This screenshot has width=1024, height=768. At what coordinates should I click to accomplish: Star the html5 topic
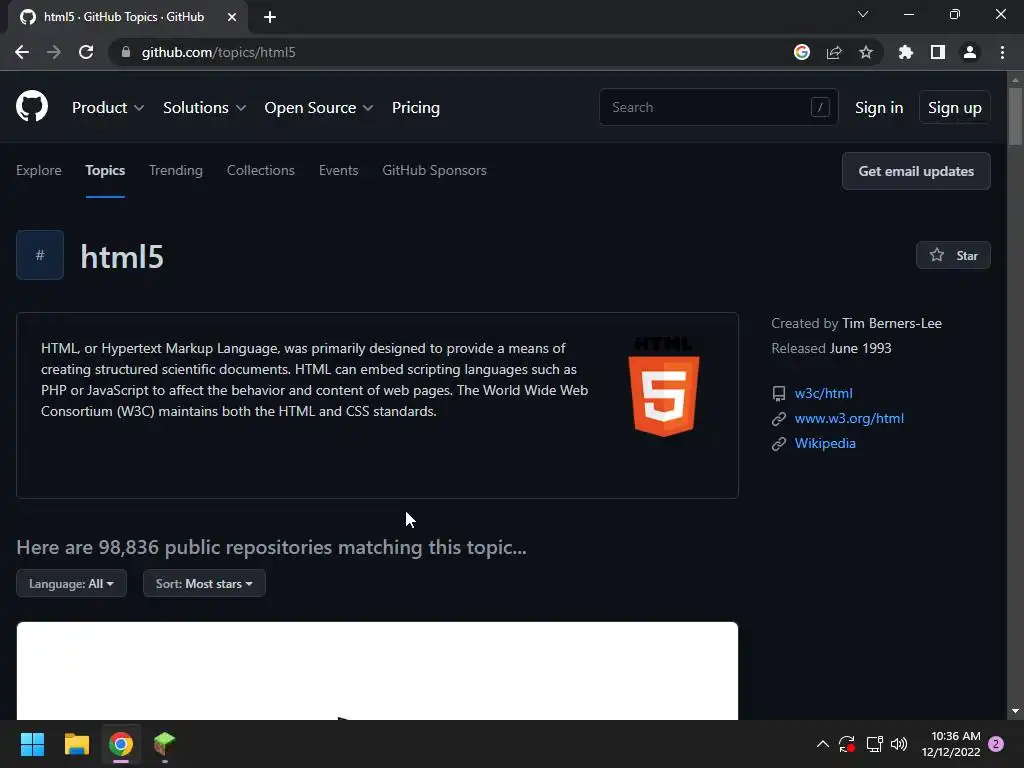tap(953, 255)
